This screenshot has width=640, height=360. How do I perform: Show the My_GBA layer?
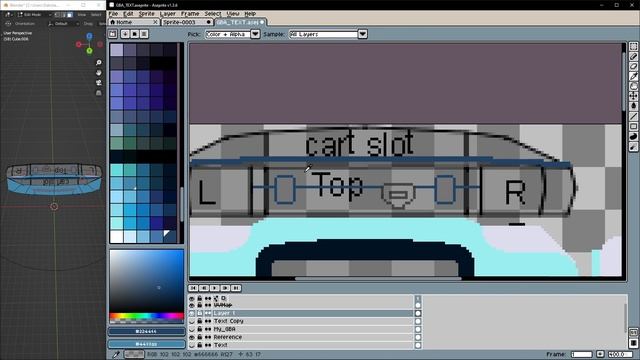pyautogui.click(x=191, y=329)
